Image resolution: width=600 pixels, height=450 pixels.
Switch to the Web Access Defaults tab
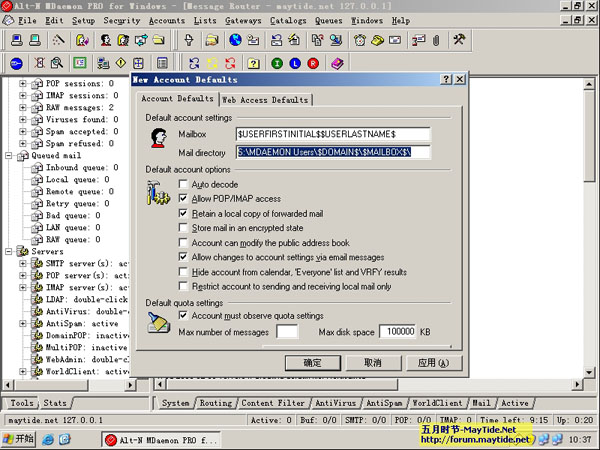pos(265,100)
